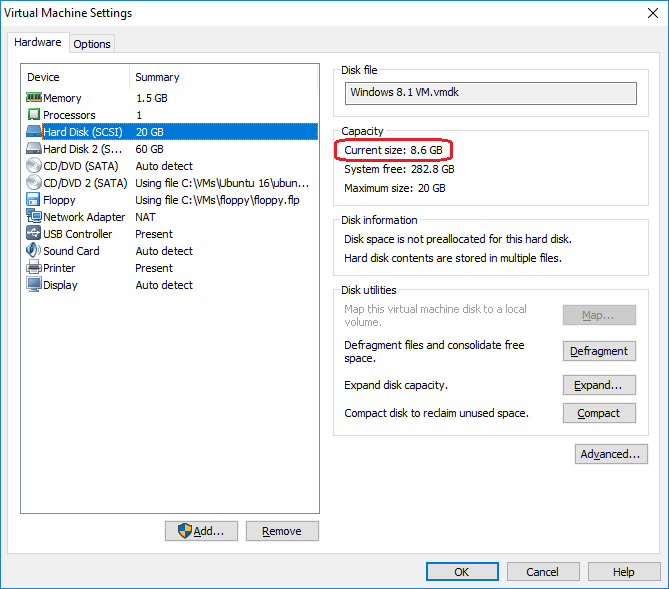Open the Expand... disk capacity dialog
This screenshot has height=589, width=669.
(599, 385)
